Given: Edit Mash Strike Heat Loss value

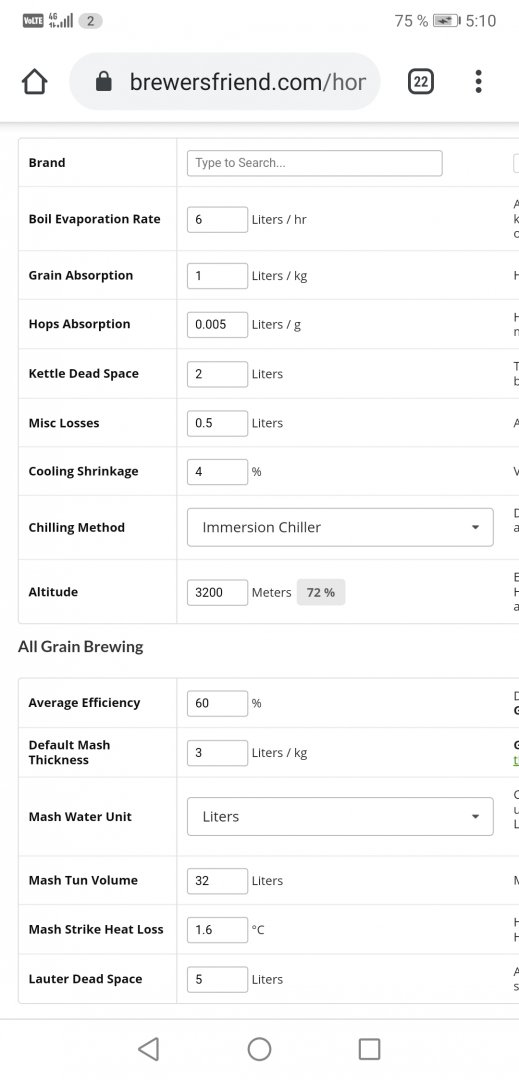Looking at the screenshot, I should [x=217, y=930].
